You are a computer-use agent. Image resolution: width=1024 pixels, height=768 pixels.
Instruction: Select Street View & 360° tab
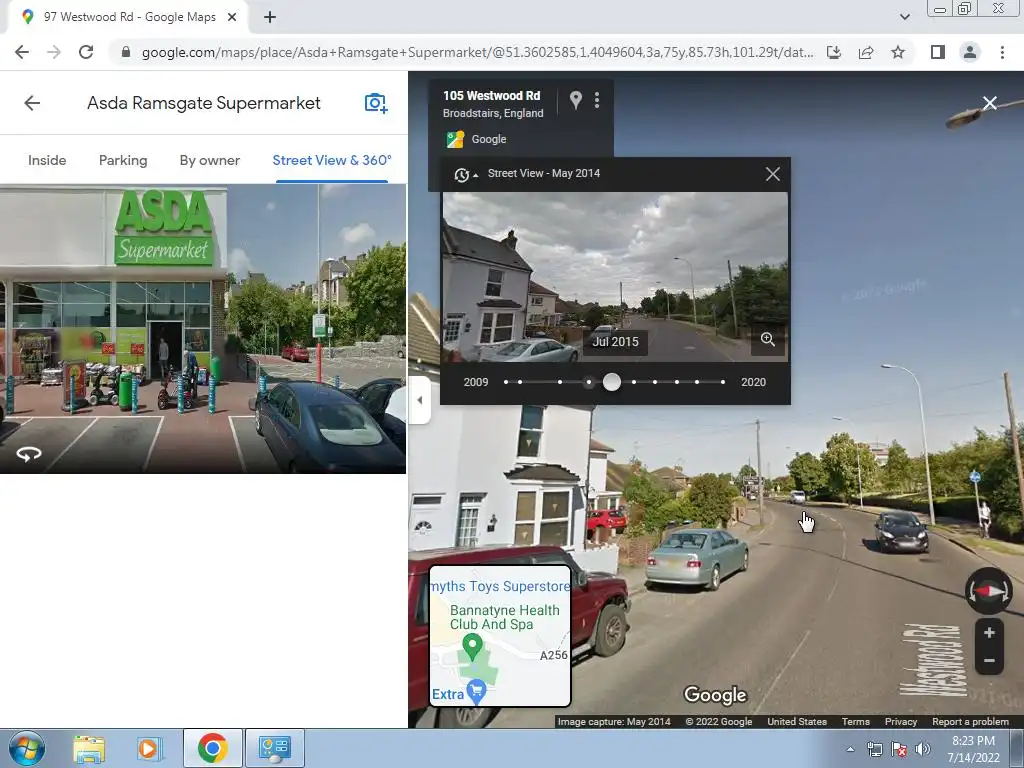click(x=332, y=161)
